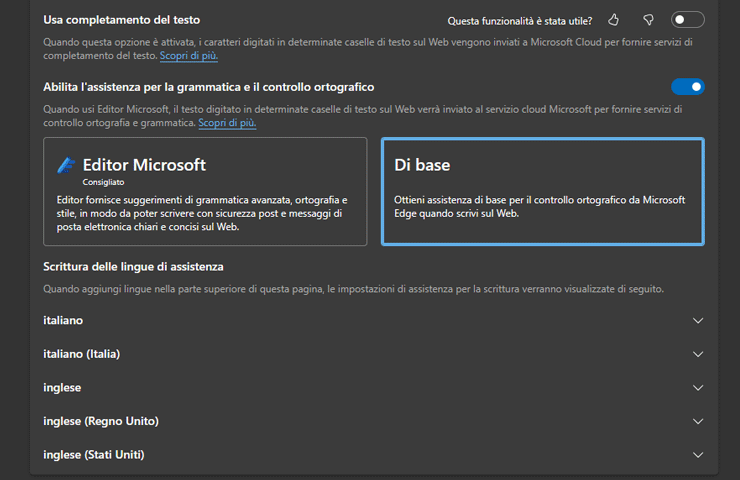This screenshot has width=740, height=480.
Task: Click the italiano language row label
Action: pyautogui.click(x=63, y=320)
